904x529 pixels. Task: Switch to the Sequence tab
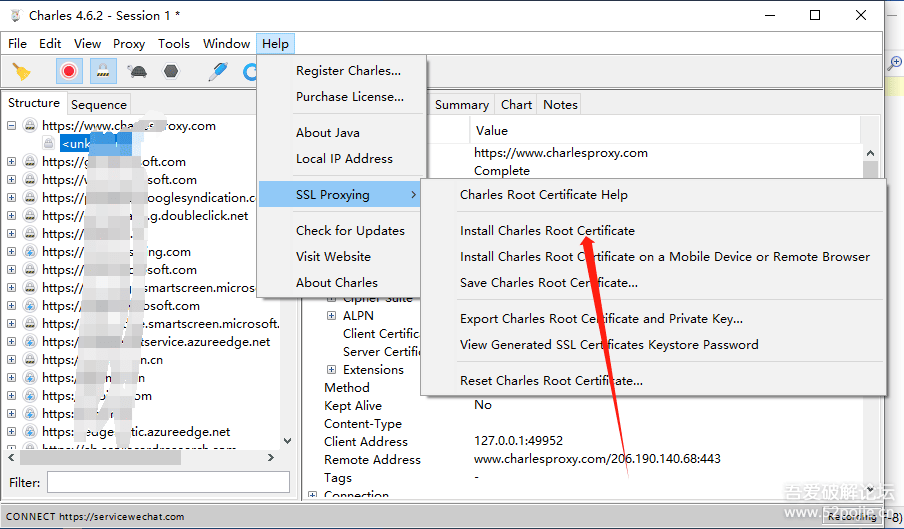point(99,105)
